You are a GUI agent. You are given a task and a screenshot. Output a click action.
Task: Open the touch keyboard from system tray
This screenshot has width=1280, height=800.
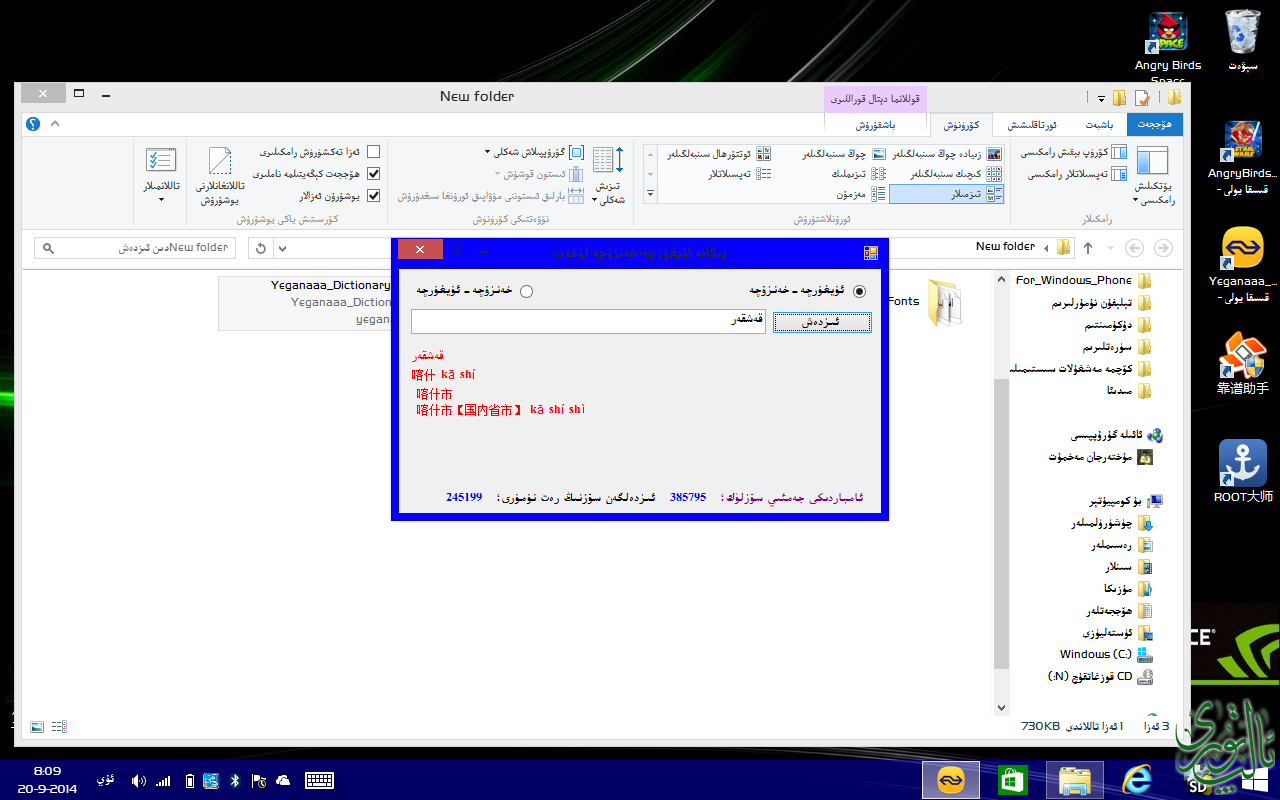[x=319, y=781]
